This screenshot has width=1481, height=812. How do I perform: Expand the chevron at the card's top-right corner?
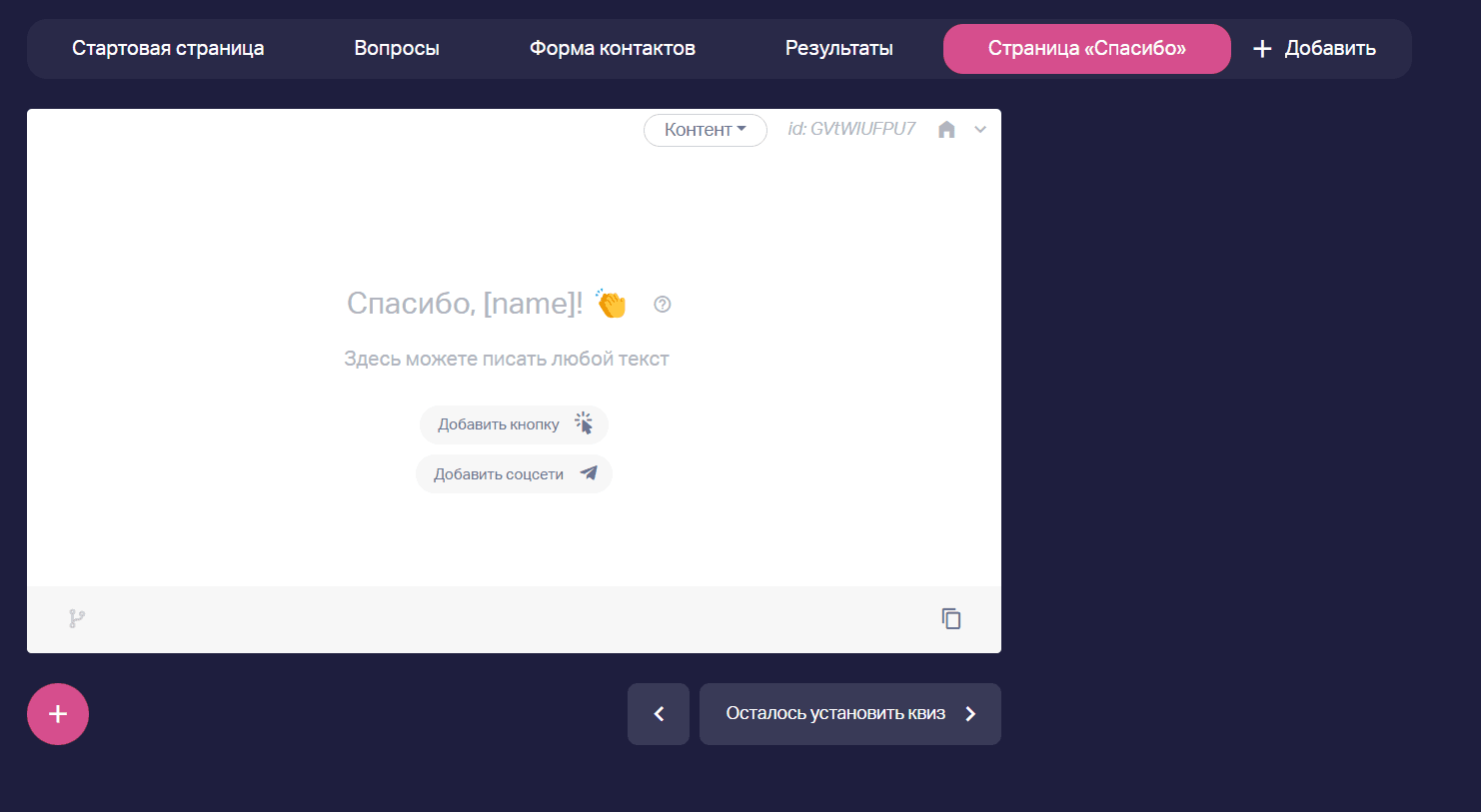pyautogui.click(x=980, y=130)
